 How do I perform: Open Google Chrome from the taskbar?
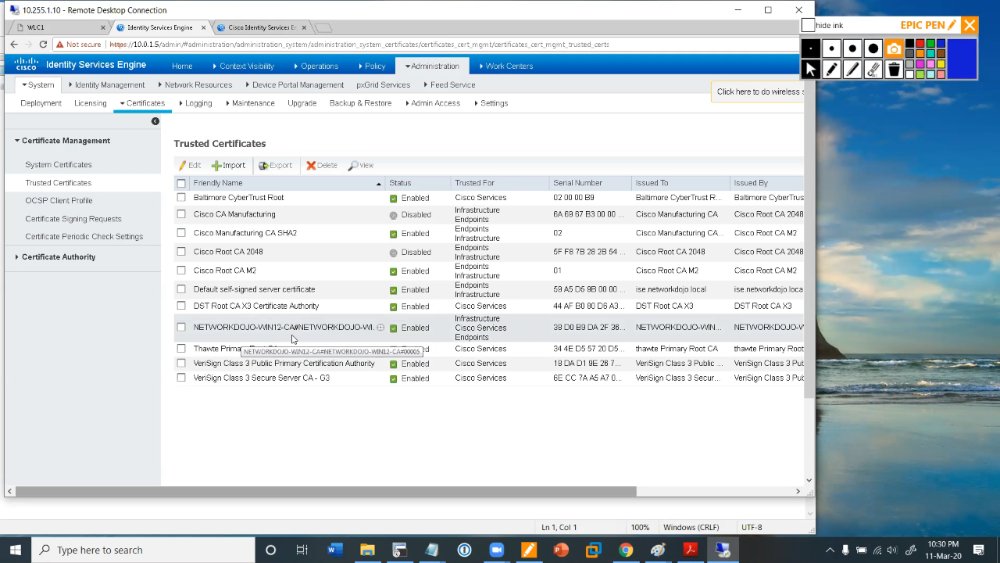click(x=626, y=550)
